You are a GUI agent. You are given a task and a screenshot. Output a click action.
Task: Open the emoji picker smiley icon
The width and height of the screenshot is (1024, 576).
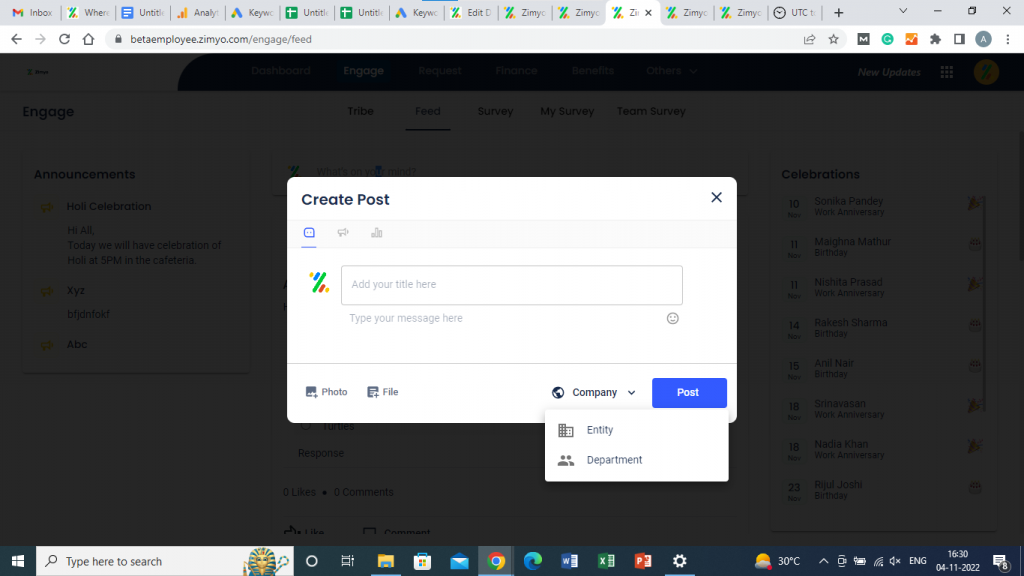click(x=673, y=318)
